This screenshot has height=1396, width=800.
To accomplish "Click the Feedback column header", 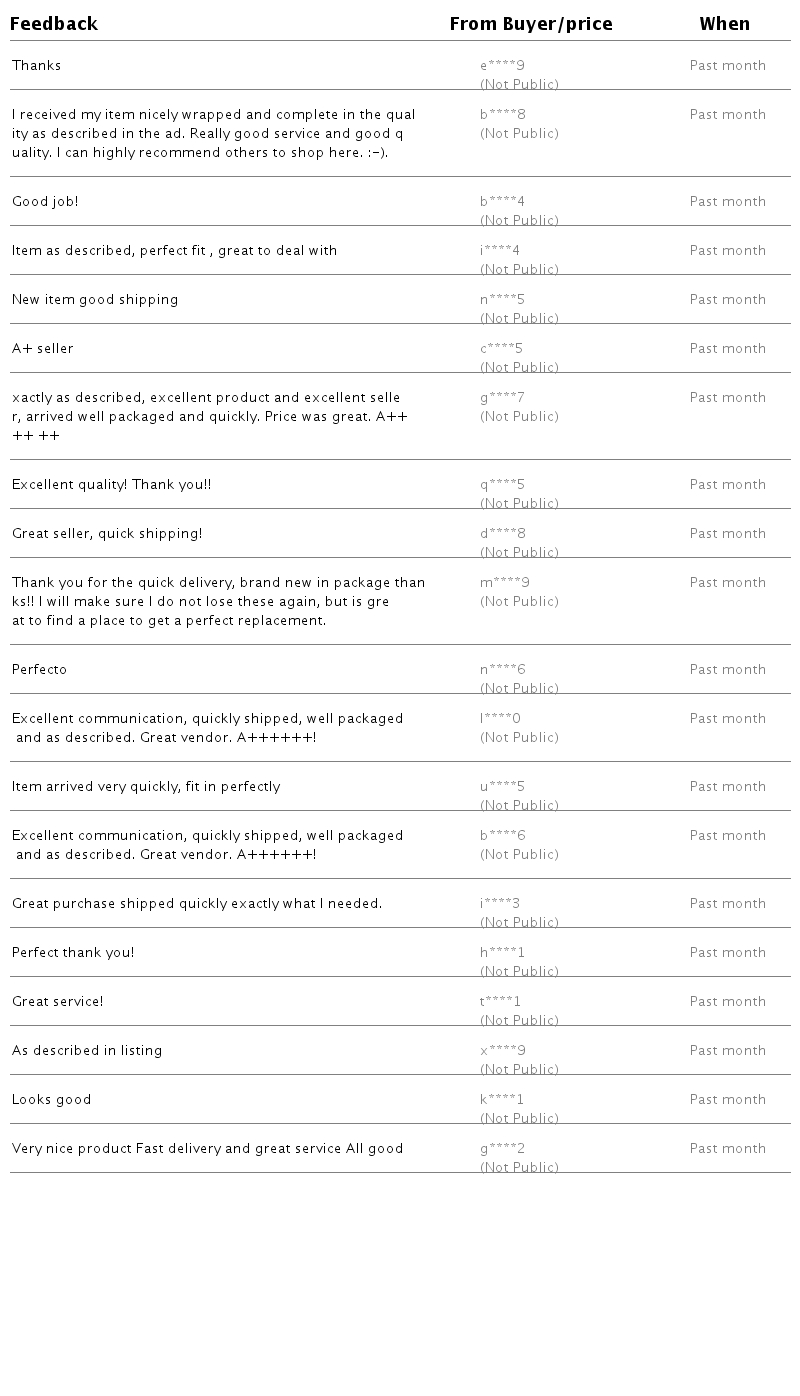I will coord(54,24).
